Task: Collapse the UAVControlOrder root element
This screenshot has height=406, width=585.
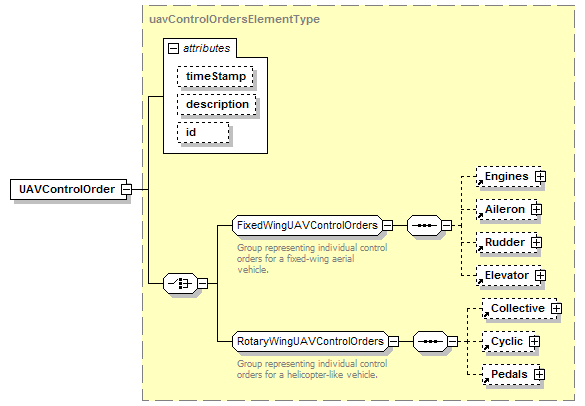Action: click(x=127, y=189)
